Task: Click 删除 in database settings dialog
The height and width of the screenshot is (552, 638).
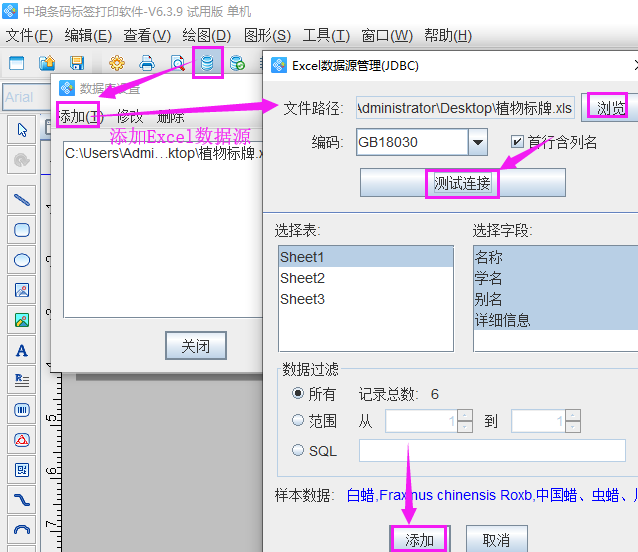Action: (x=170, y=117)
